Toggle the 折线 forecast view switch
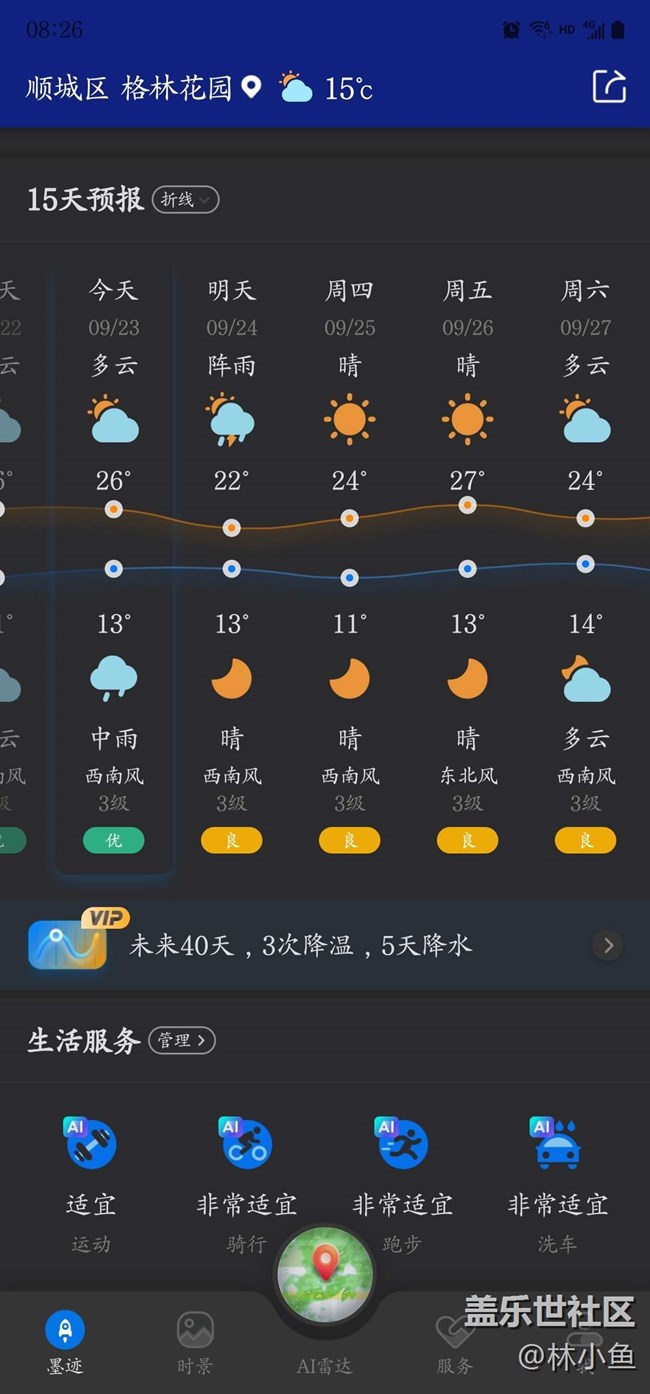 coord(185,200)
